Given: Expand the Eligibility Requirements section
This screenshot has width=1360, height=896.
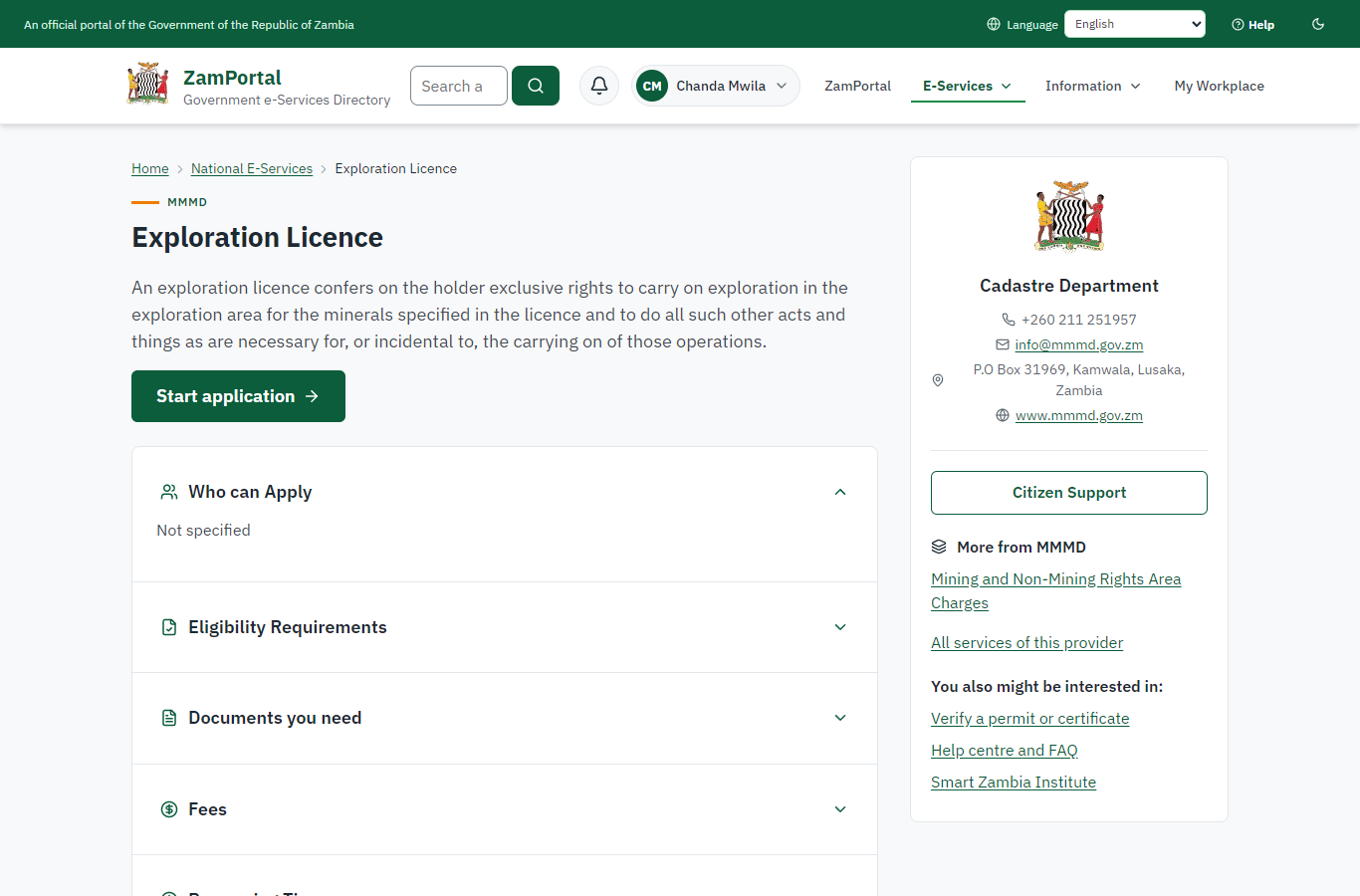Looking at the screenshot, I should point(505,627).
